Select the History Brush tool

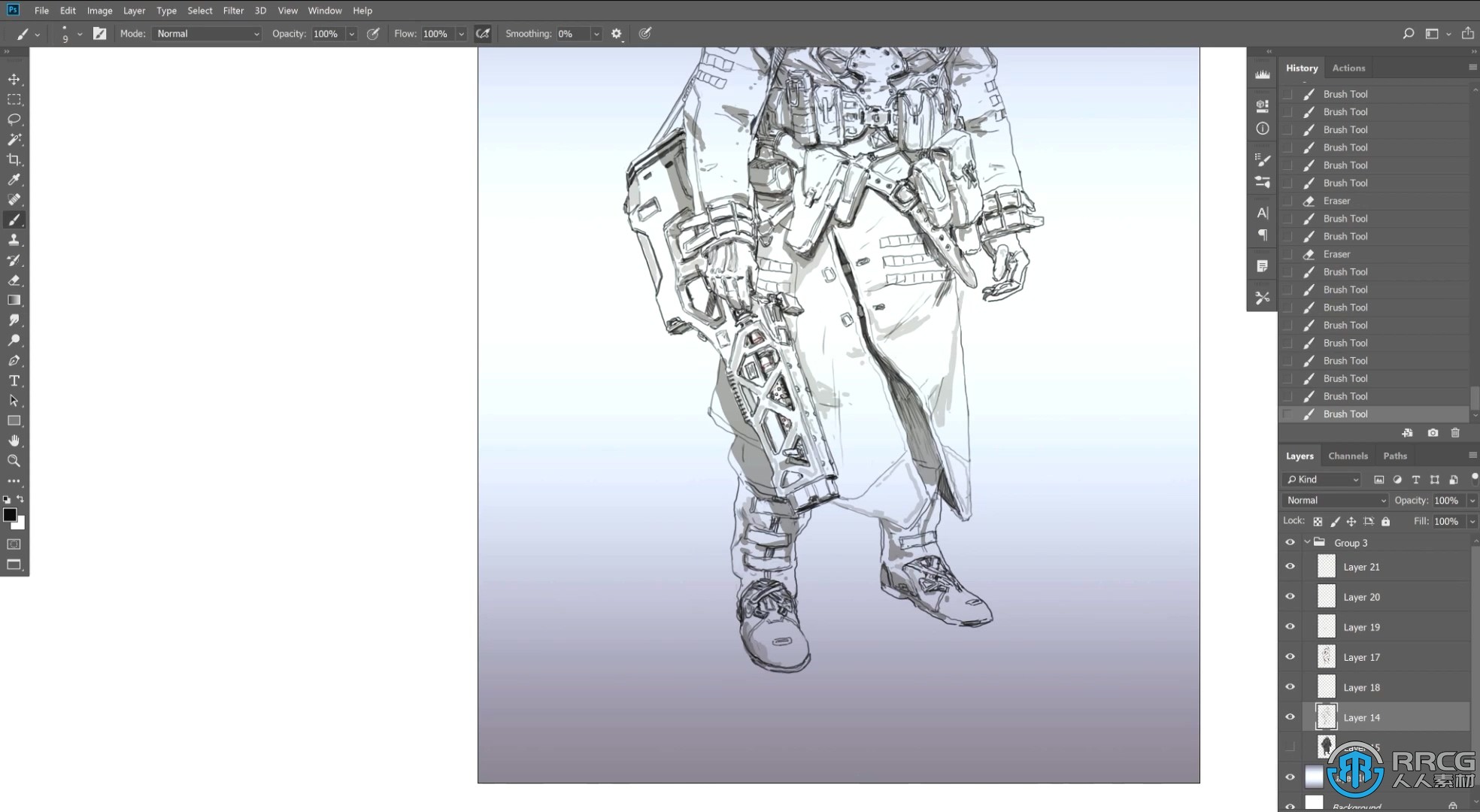coord(14,260)
